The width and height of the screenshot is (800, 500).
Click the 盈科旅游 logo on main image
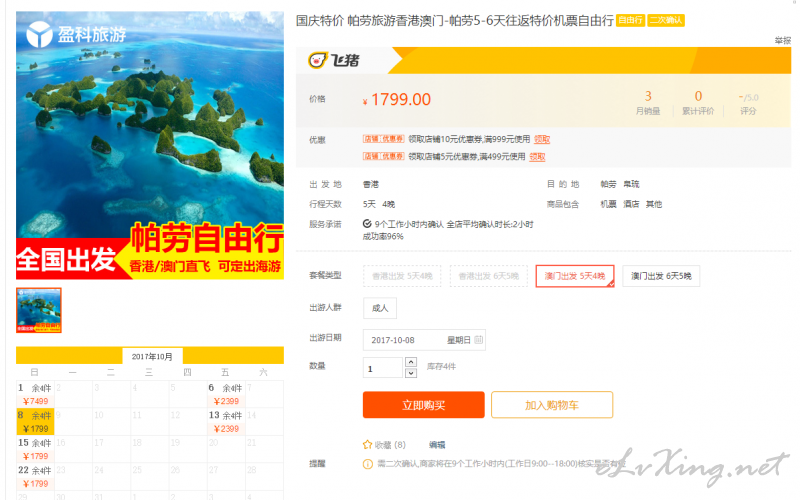point(76,34)
